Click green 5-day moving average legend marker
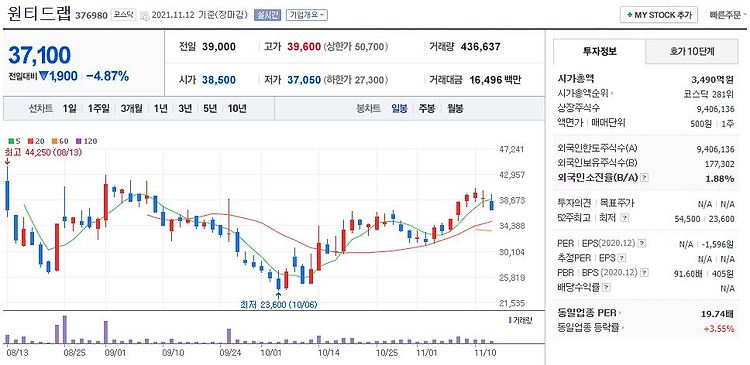750x365 pixels. (11, 141)
